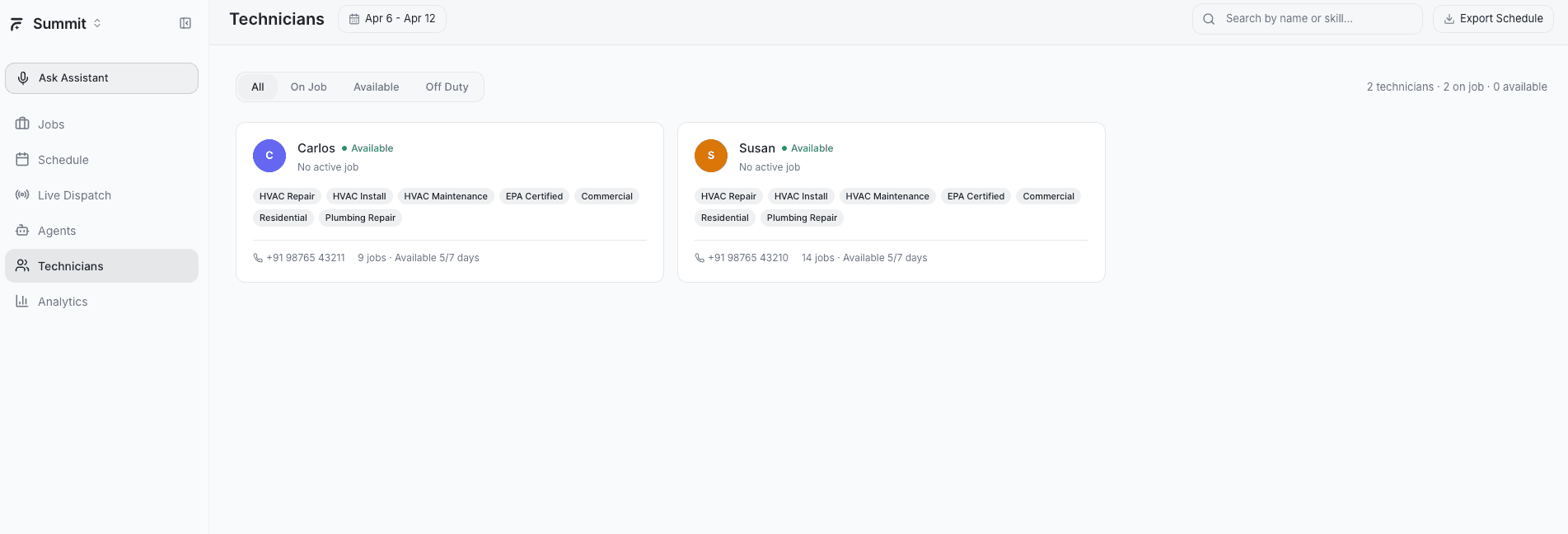This screenshot has height=534, width=1568.
Task: Click Susan's Residential tag
Action: pos(725,218)
